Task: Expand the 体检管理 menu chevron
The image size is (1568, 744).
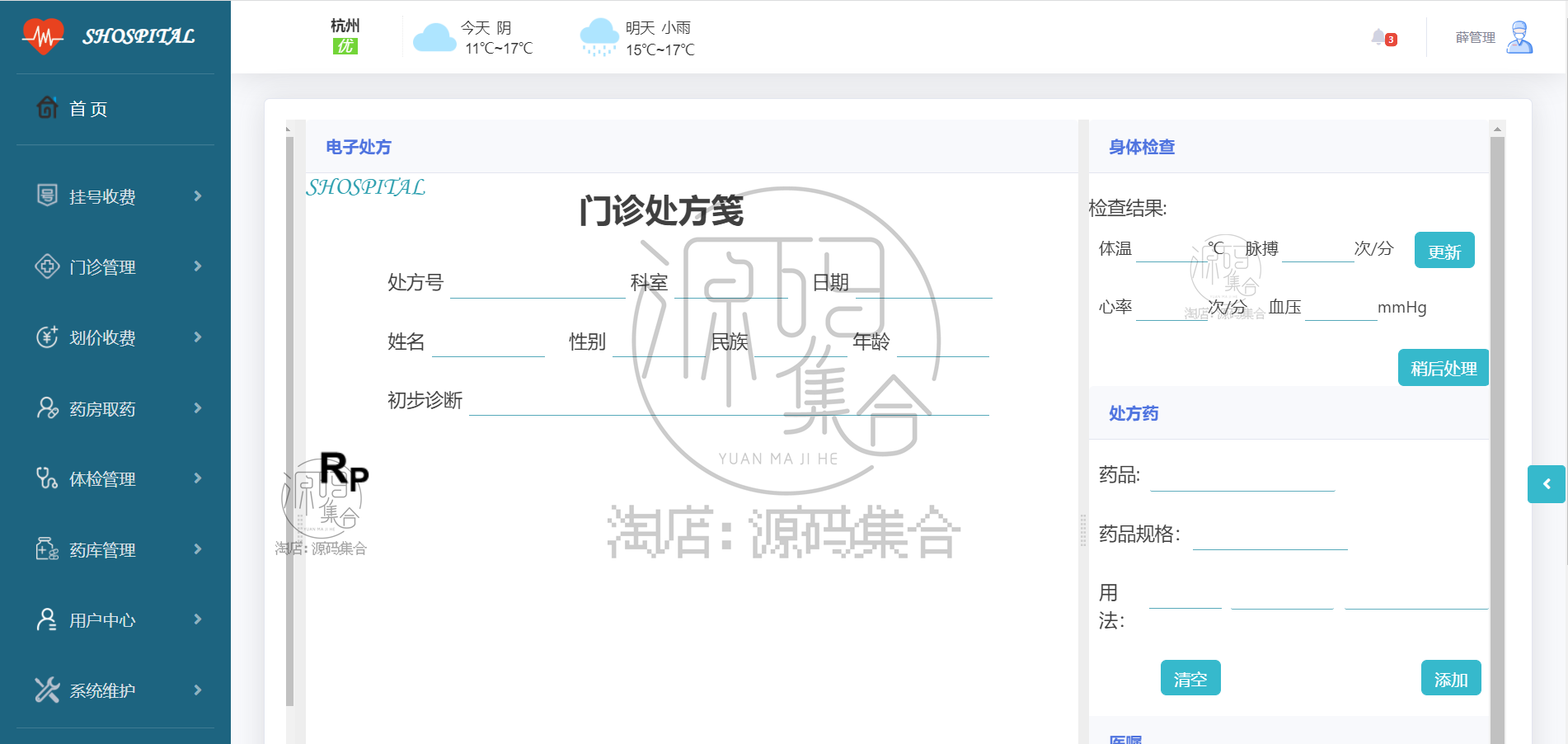Action: pyautogui.click(x=198, y=478)
